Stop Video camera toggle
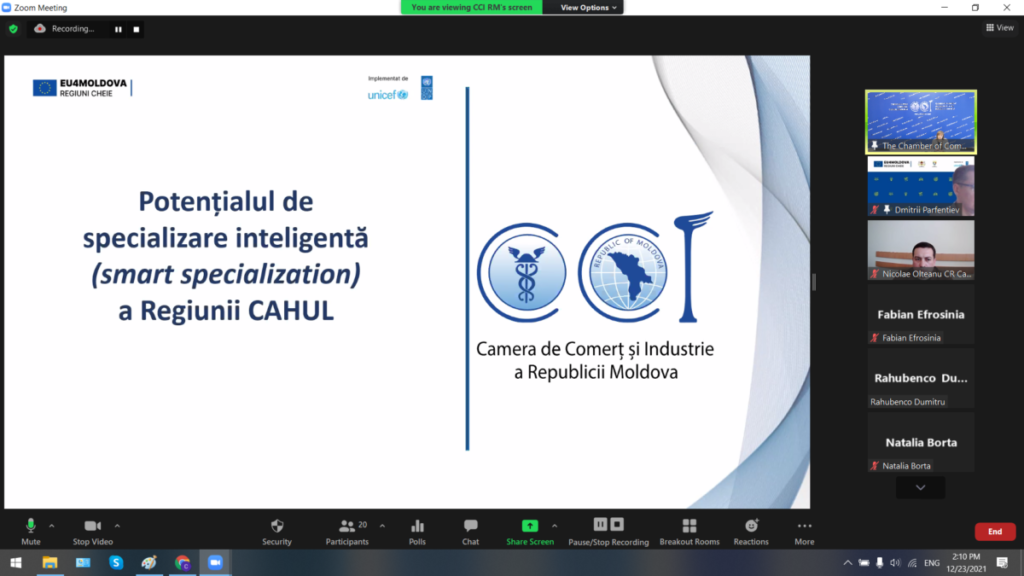Image resolution: width=1024 pixels, height=576 pixels. [x=93, y=532]
